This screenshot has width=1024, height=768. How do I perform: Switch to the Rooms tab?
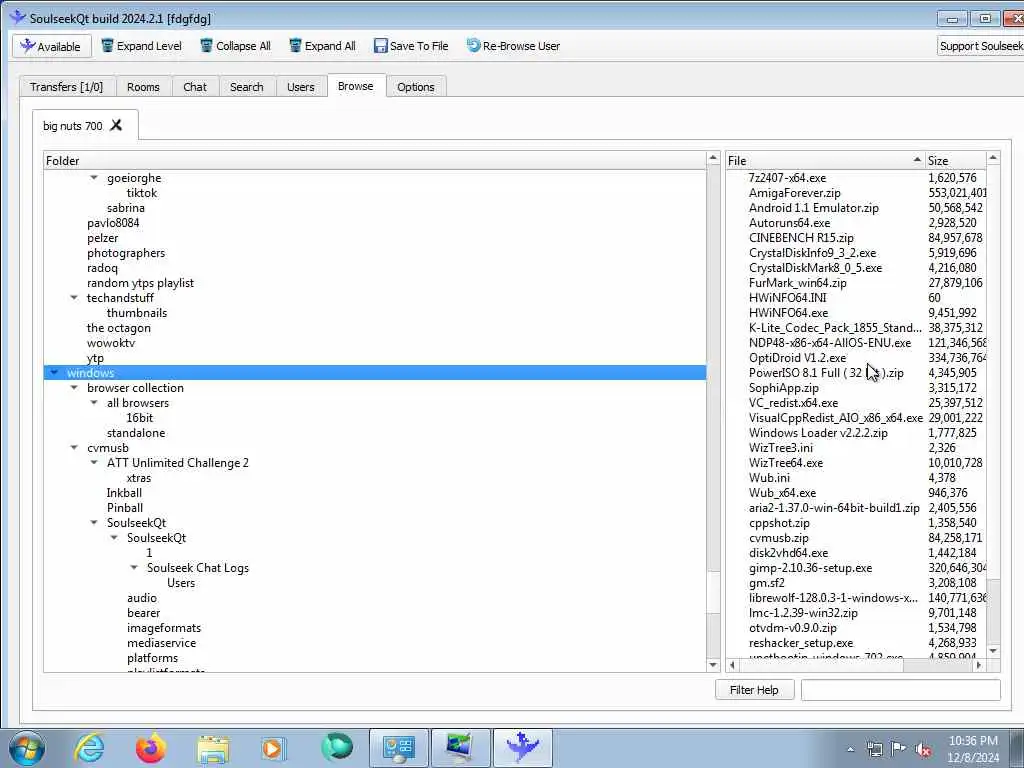coord(143,87)
